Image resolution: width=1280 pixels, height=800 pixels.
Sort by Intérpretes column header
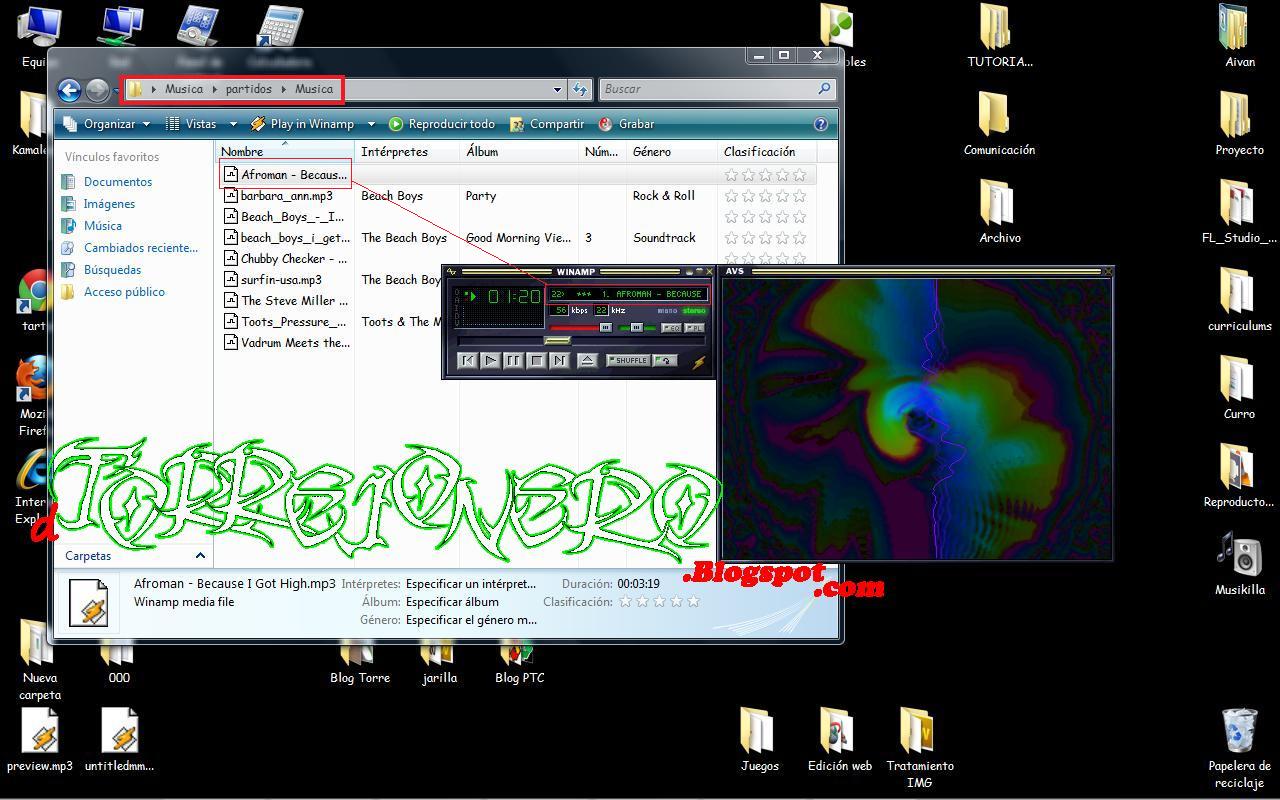point(408,152)
